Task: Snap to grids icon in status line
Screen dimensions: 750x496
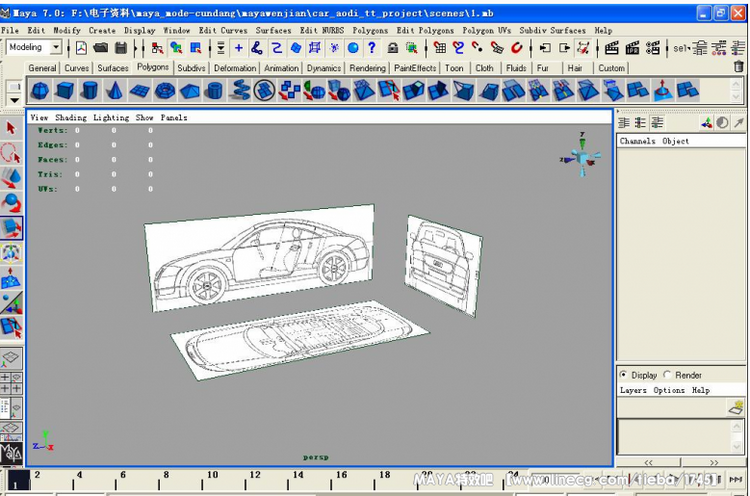Action: (x=440, y=48)
